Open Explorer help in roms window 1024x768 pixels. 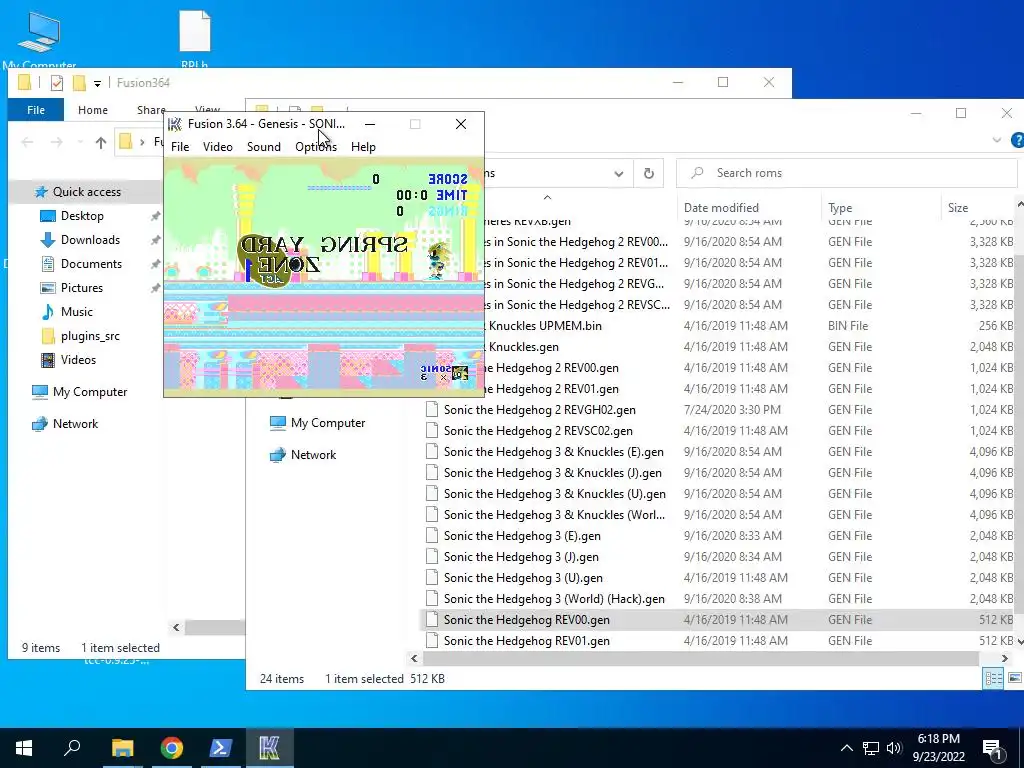[x=1017, y=140]
